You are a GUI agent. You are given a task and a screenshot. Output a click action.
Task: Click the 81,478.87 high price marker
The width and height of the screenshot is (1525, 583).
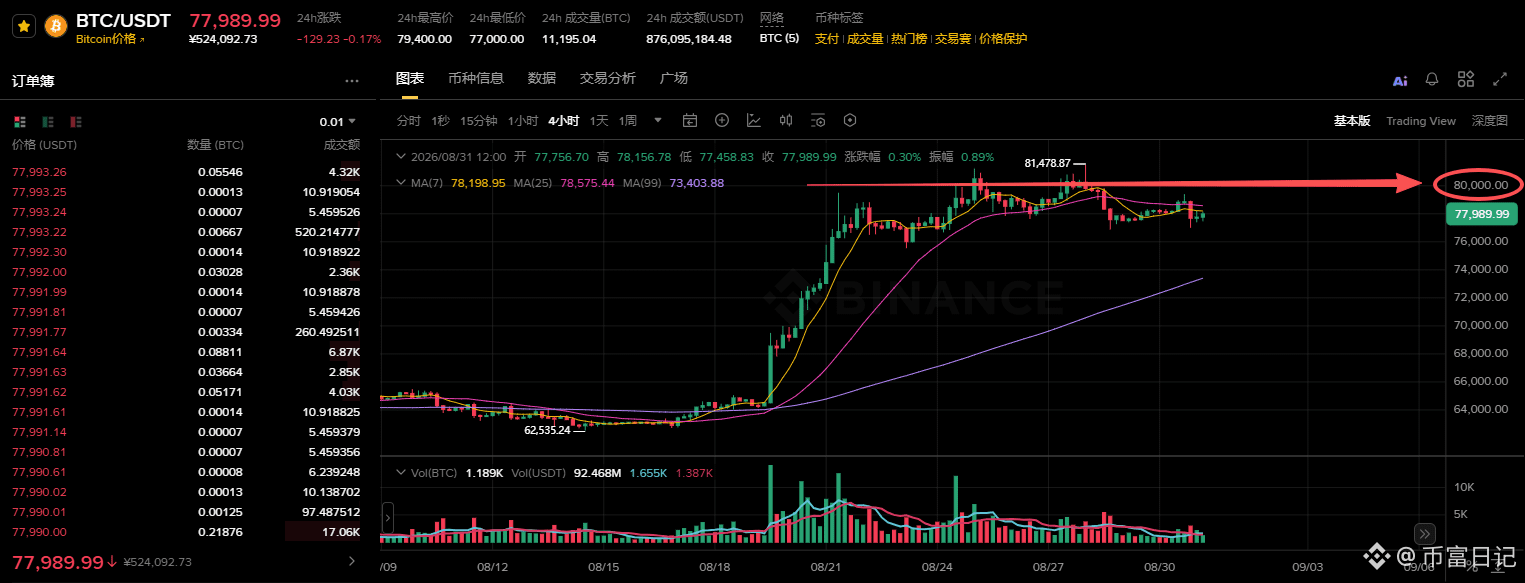pos(1048,162)
